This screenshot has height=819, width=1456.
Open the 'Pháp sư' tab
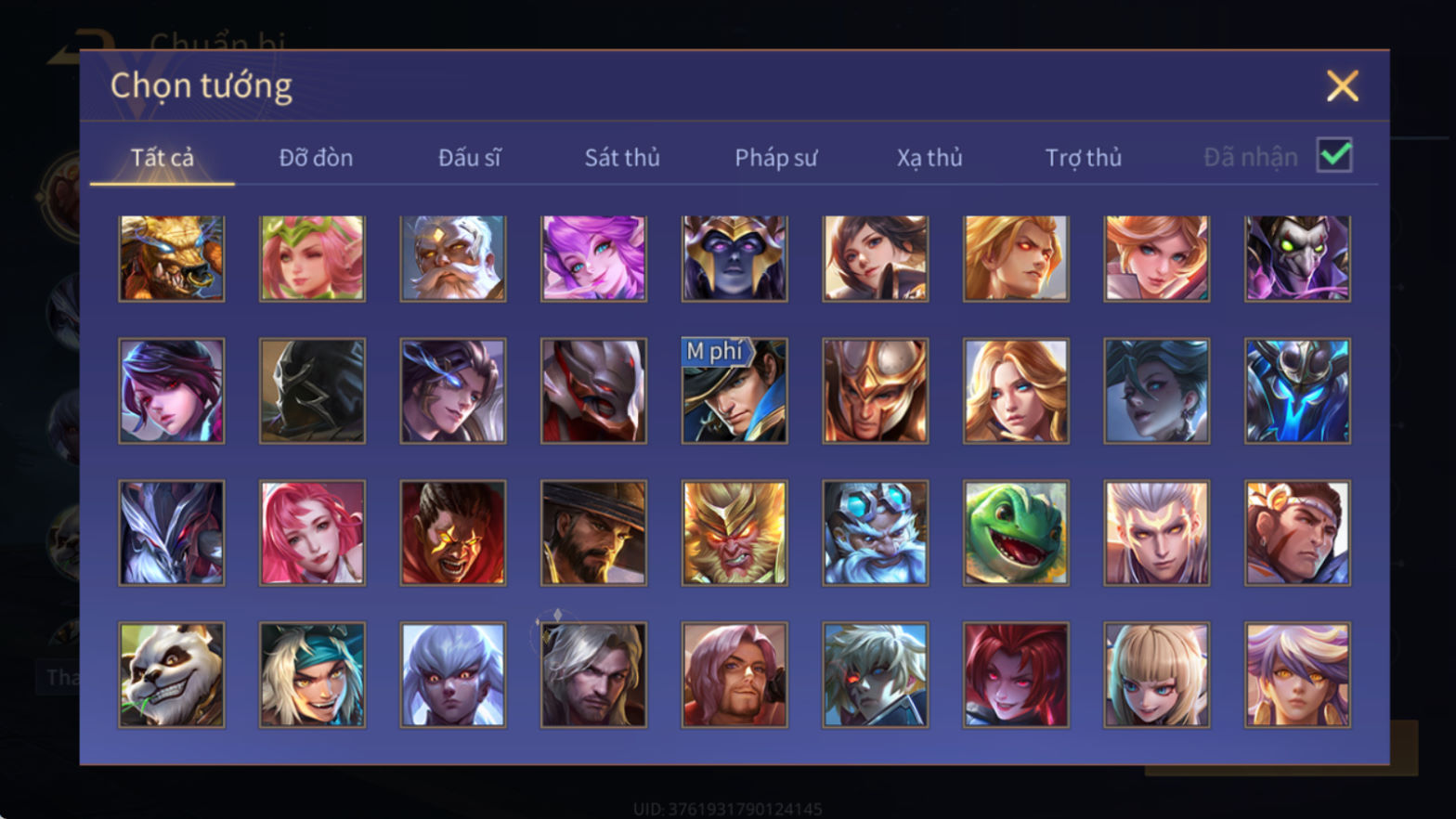click(x=775, y=158)
